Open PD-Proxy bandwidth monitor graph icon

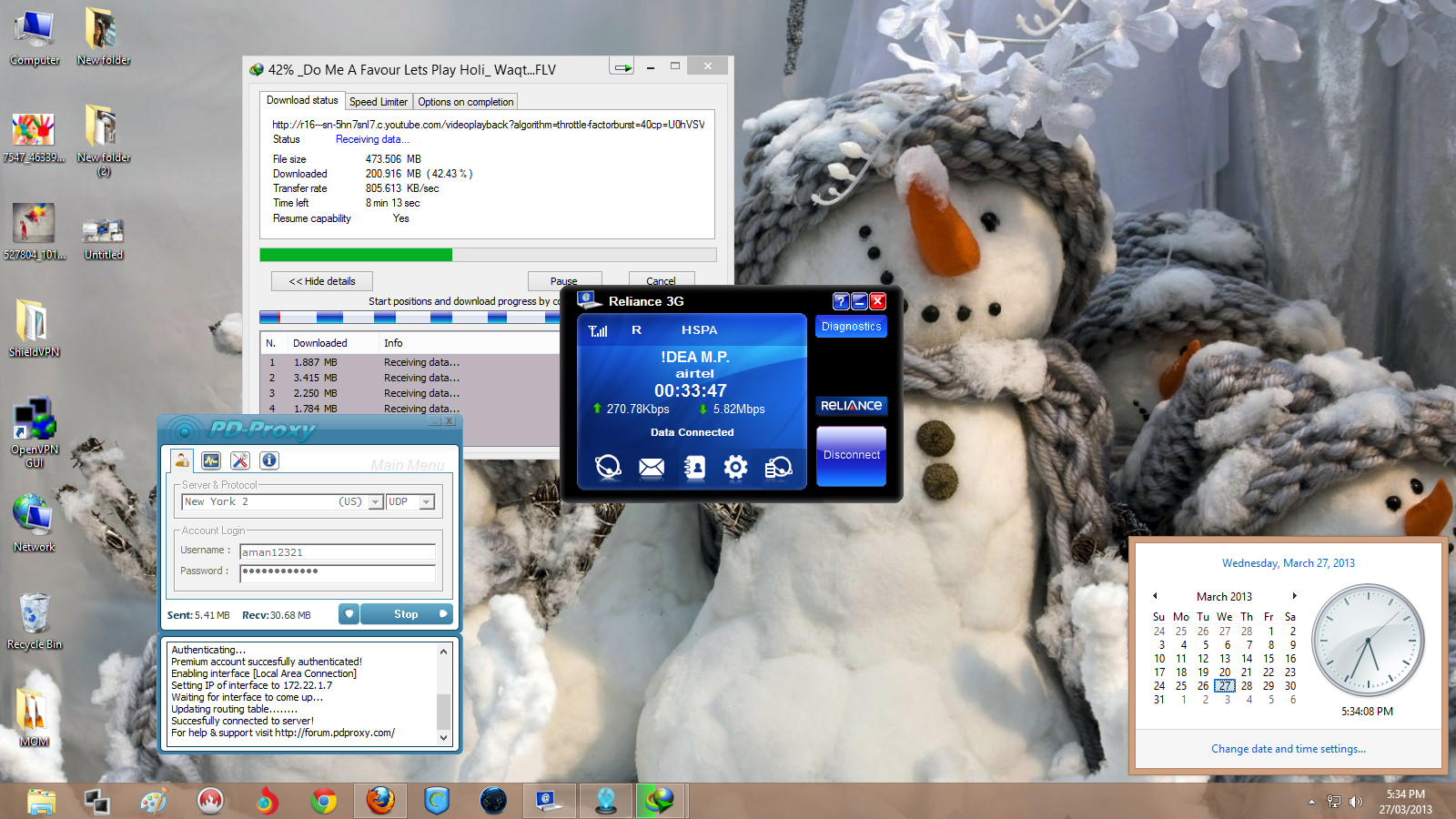point(211,460)
